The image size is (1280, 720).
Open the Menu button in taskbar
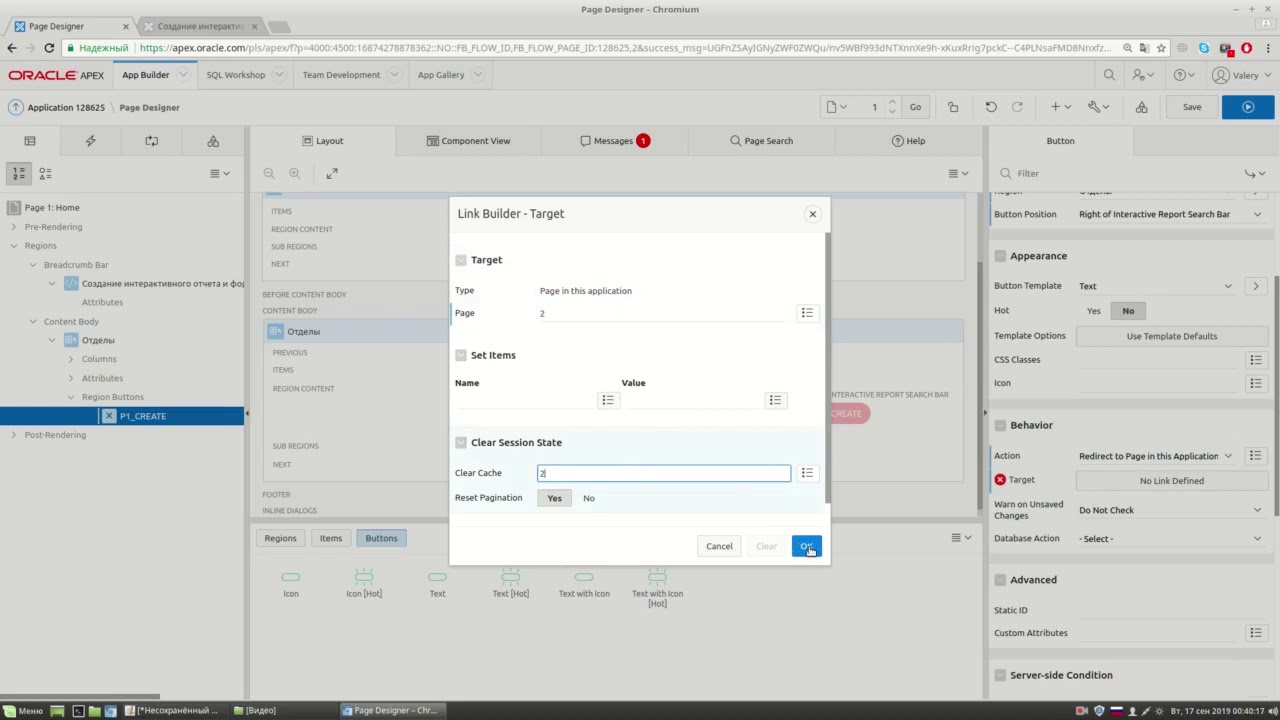tap(22, 711)
